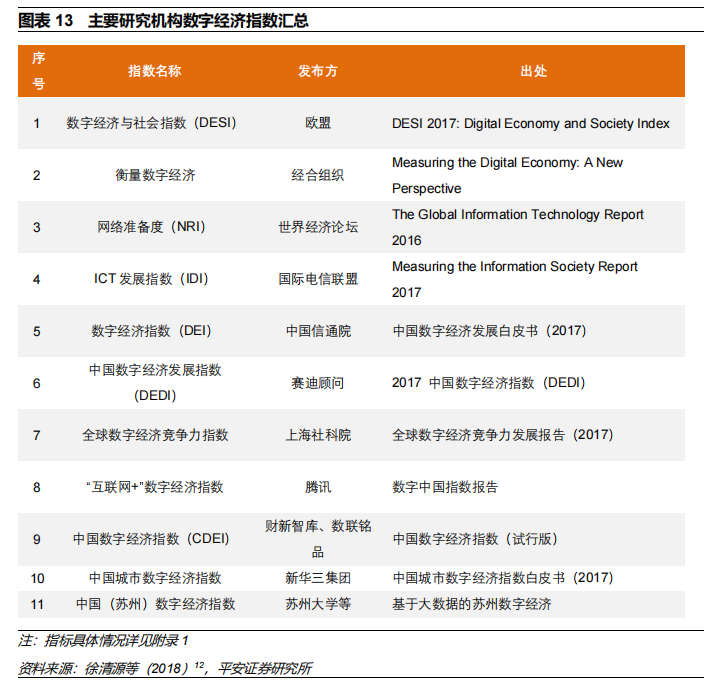The image size is (718, 687).
Task: Click row number 3 in the 序号 column
Action: [37, 227]
